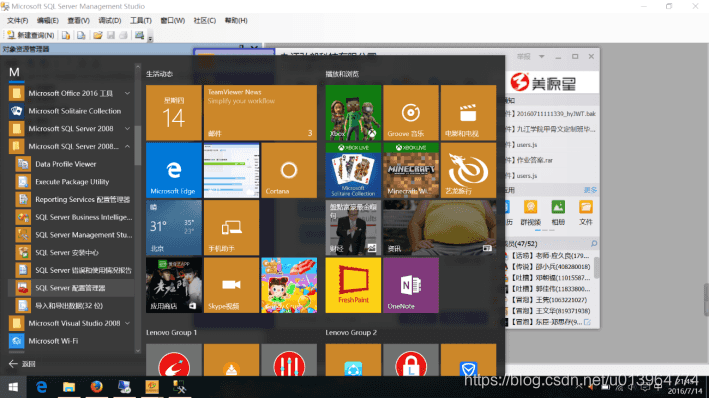Click the open file toolbar icon

click(98, 35)
